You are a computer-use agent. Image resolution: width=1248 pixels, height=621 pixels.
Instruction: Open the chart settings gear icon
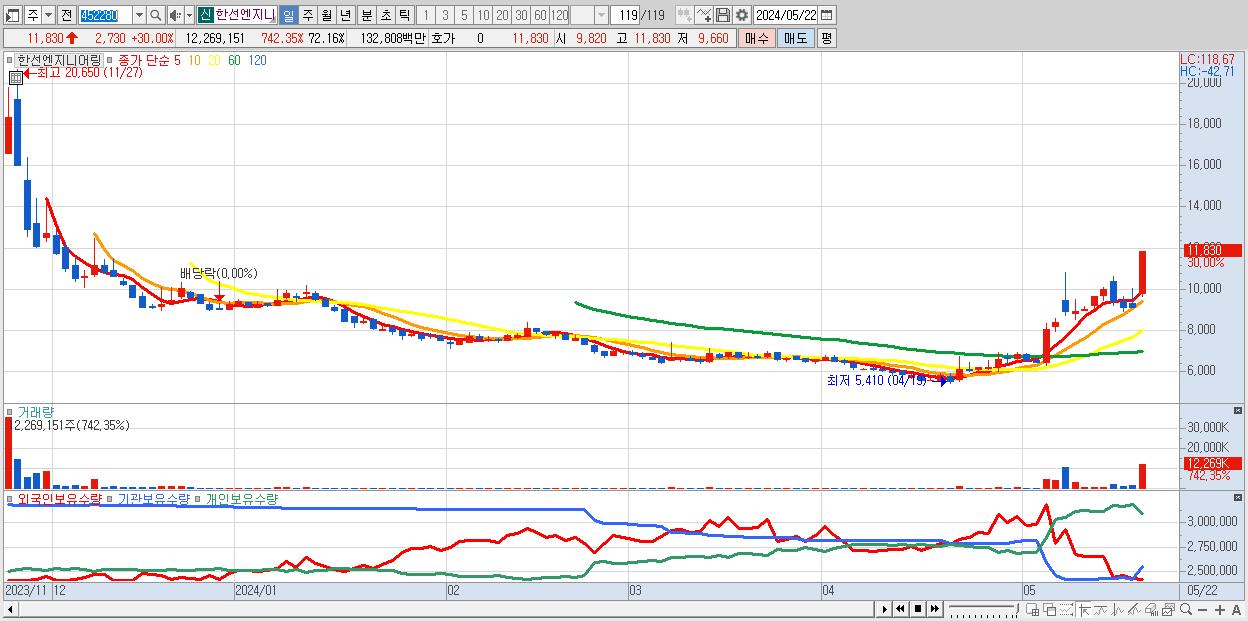[x=741, y=15]
